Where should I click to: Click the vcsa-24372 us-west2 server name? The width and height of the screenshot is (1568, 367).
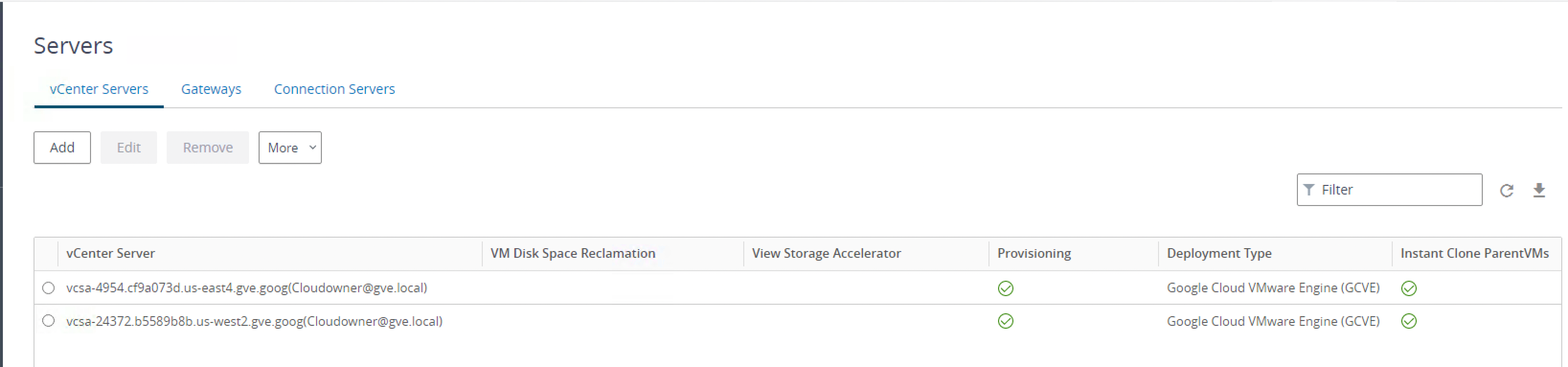pyautogui.click(x=254, y=321)
